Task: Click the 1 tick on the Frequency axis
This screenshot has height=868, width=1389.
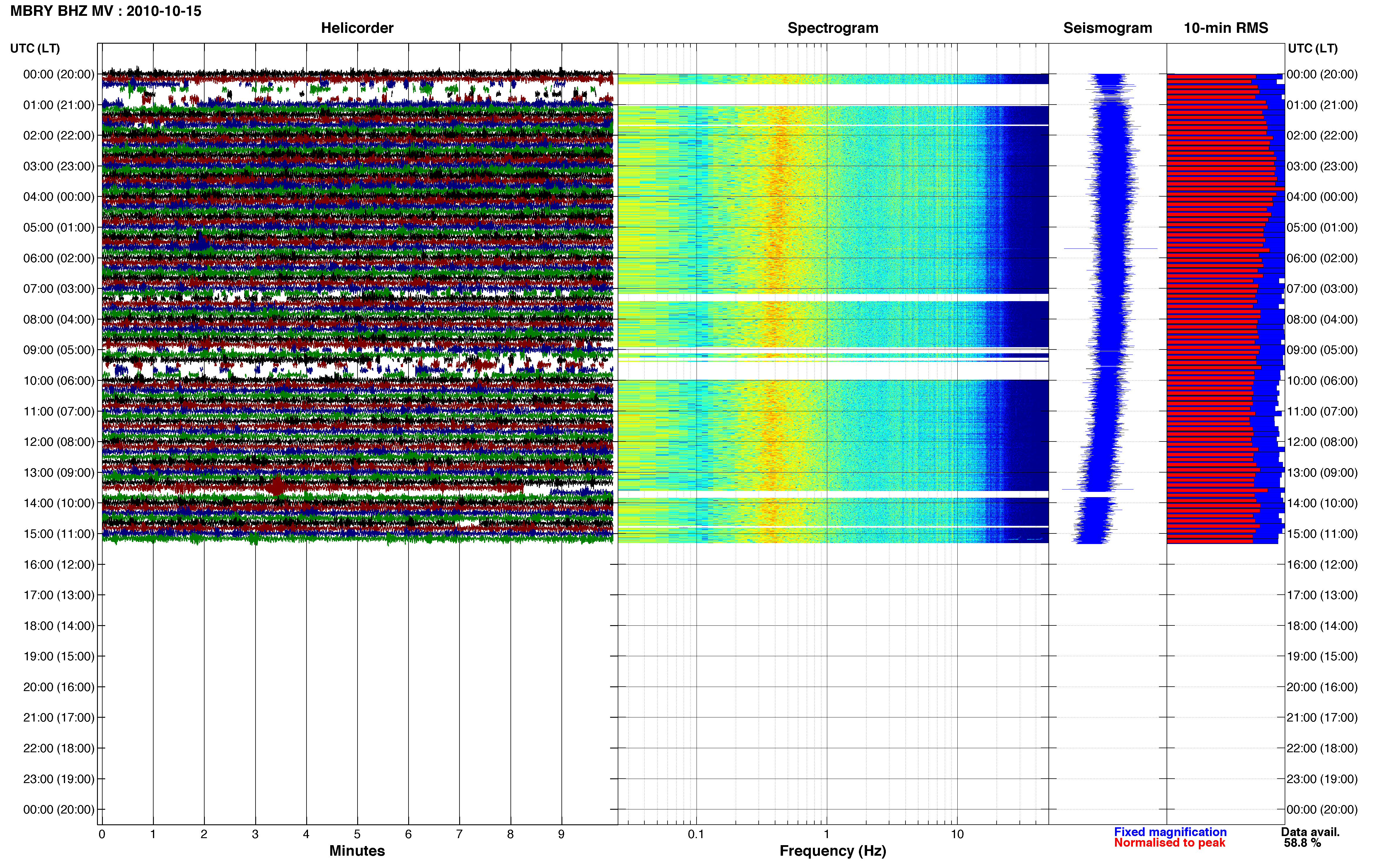Action: 826,834
